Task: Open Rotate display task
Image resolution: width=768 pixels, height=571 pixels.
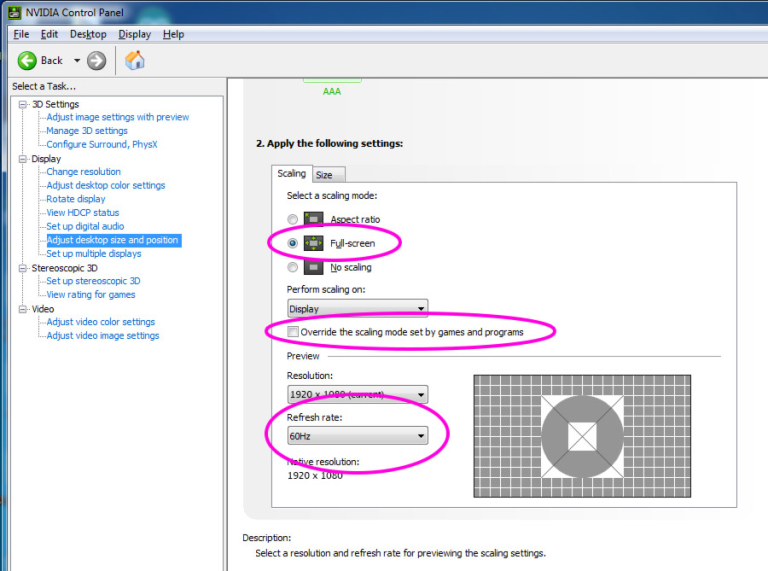Action: [76, 199]
